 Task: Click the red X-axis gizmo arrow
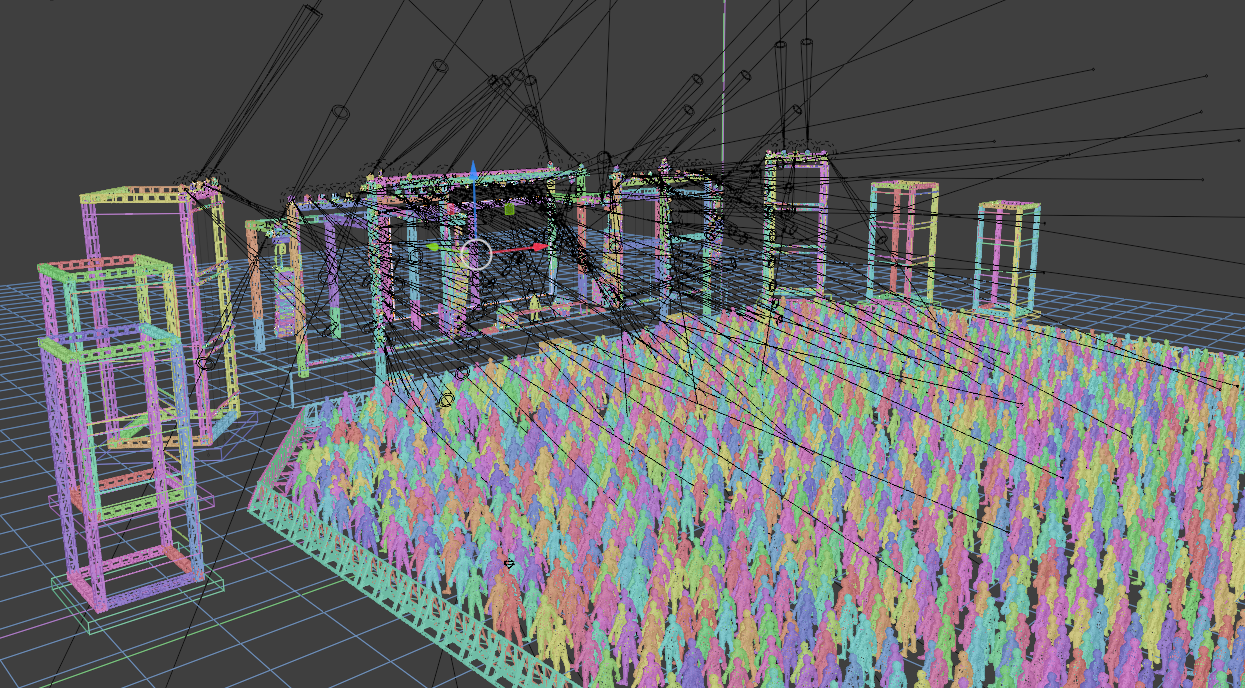[543, 245]
